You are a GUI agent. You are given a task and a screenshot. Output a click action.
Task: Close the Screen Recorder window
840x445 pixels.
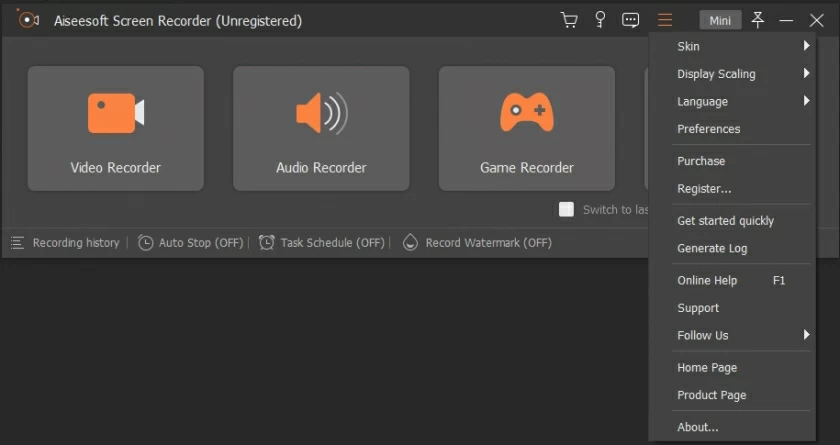tap(816, 20)
